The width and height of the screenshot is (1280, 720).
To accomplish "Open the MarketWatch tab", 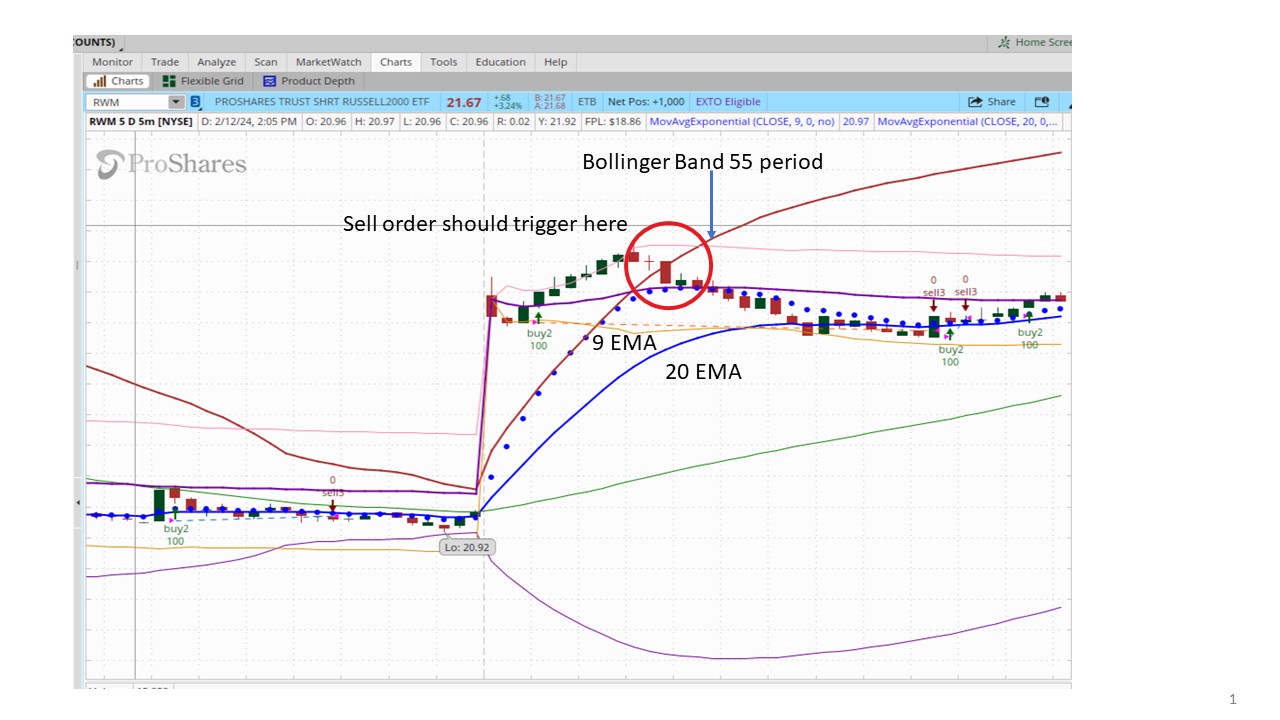I will tap(328, 62).
